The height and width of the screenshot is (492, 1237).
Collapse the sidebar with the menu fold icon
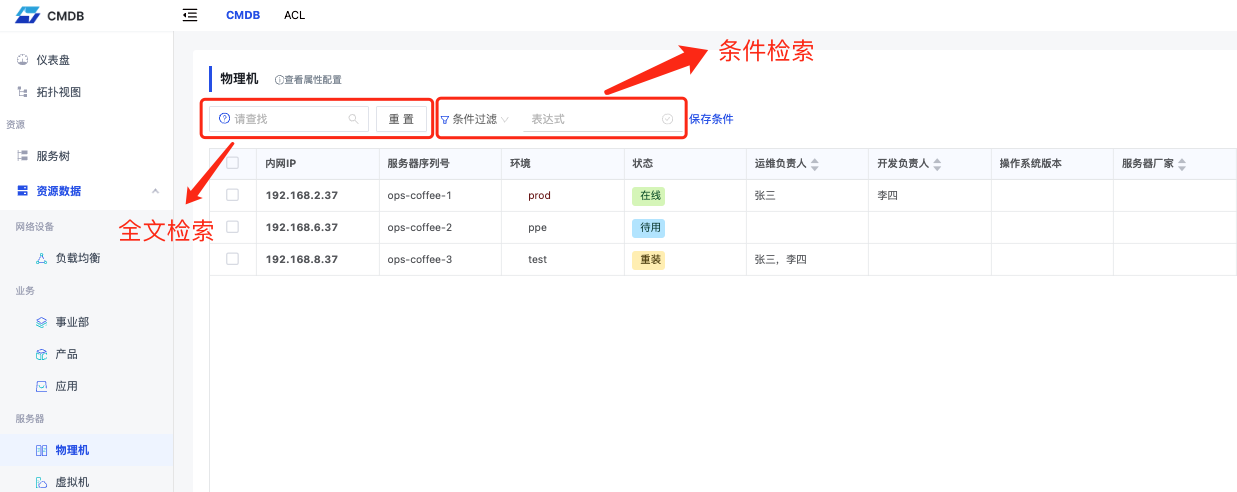[190, 15]
